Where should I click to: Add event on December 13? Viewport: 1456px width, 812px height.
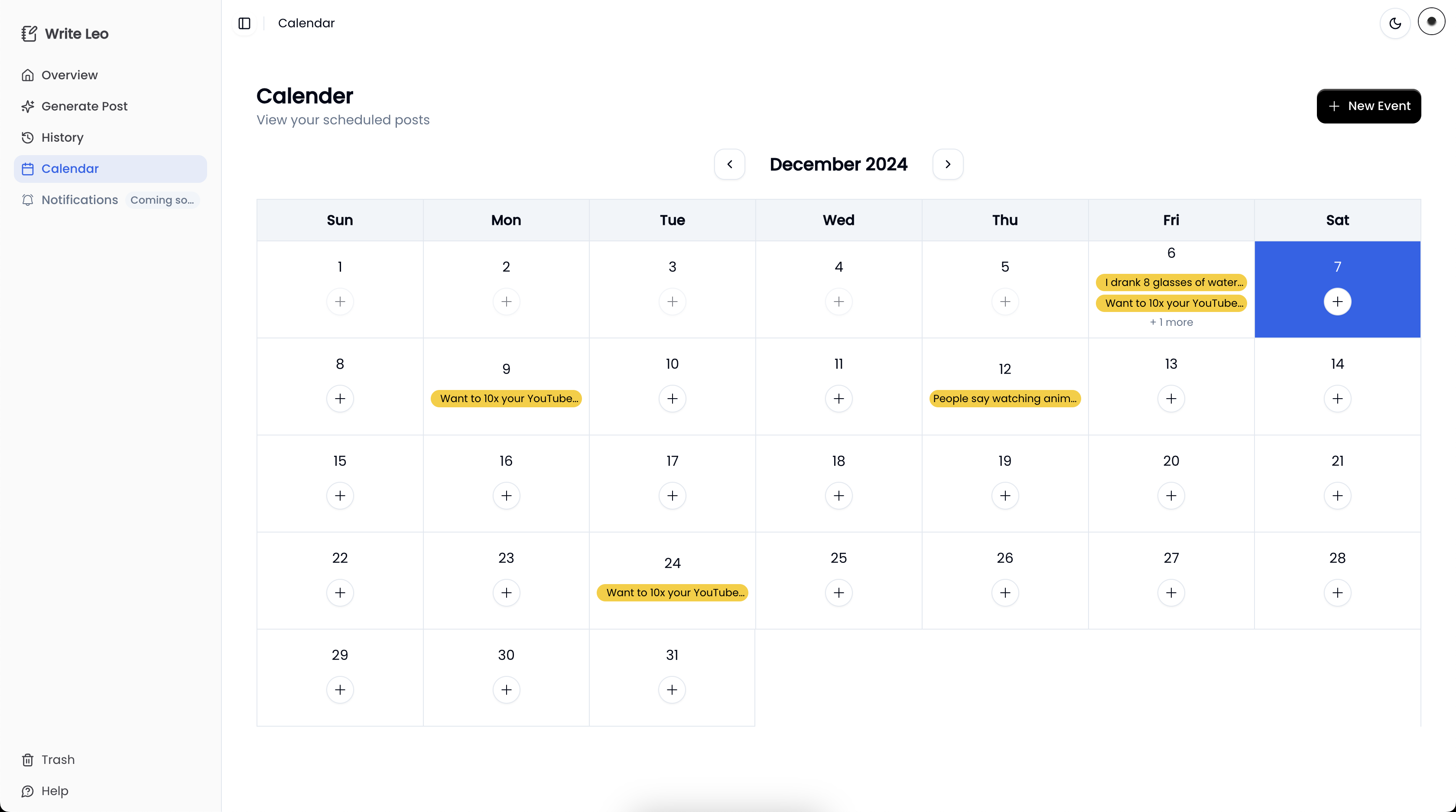pos(1170,398)
